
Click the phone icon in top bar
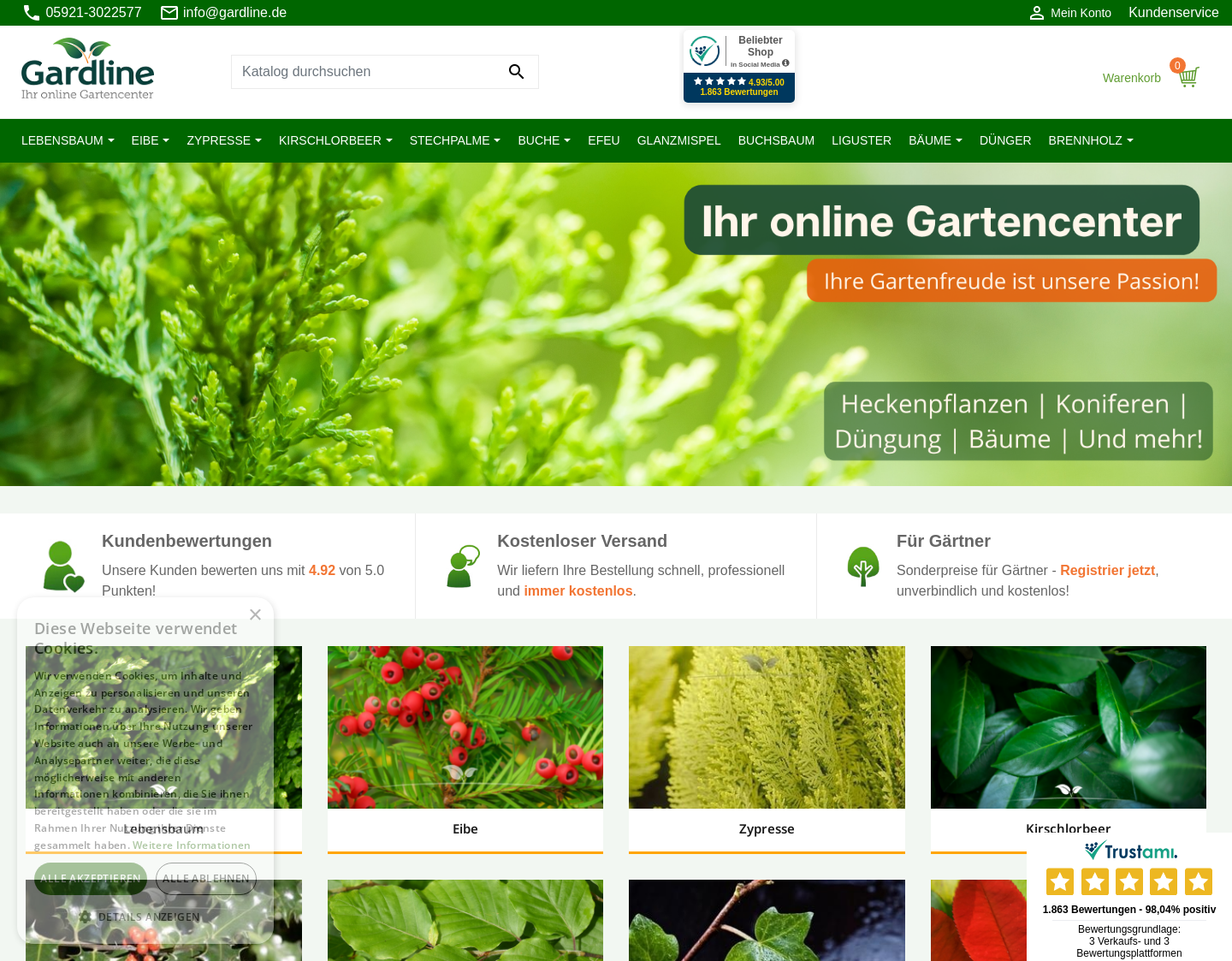pyautogui.click(x=32, y=13)
